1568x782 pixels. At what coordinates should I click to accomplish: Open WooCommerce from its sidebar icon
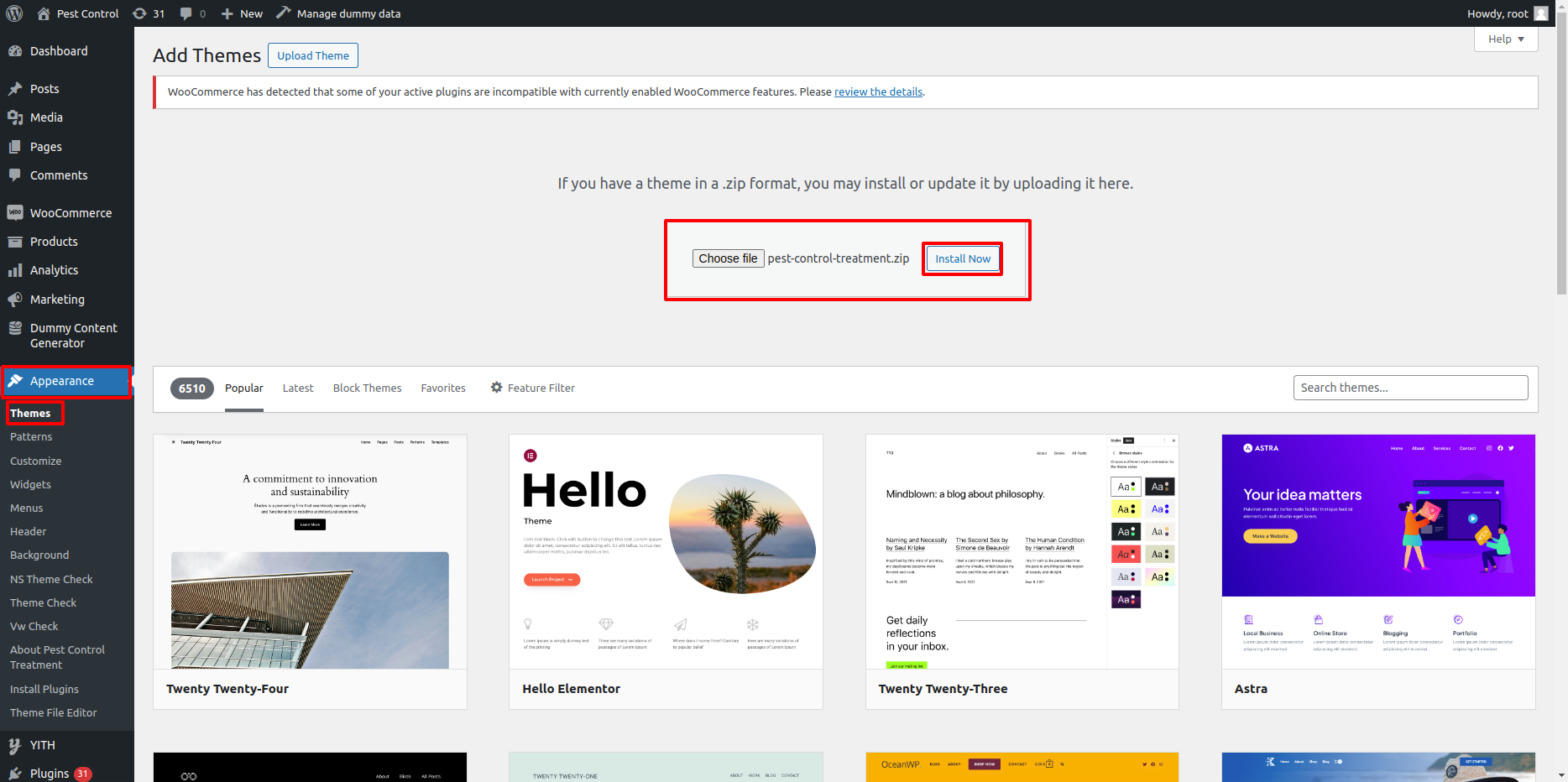point(15,213)
